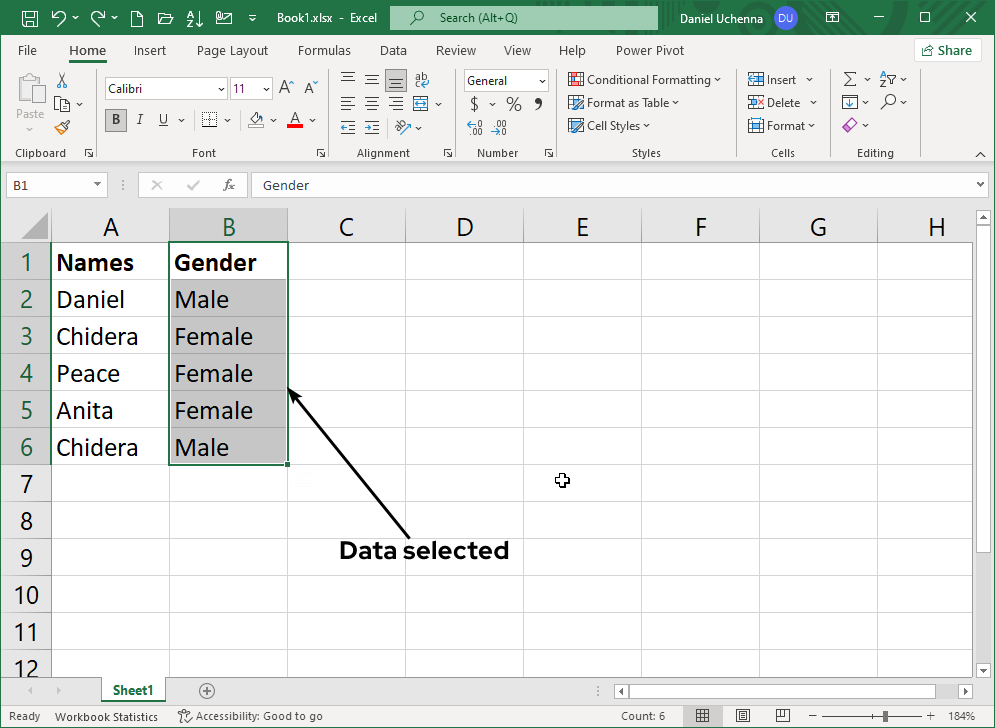The image size is (995, 728).
Task: Apply percent number style
Action: coord(513,103)
